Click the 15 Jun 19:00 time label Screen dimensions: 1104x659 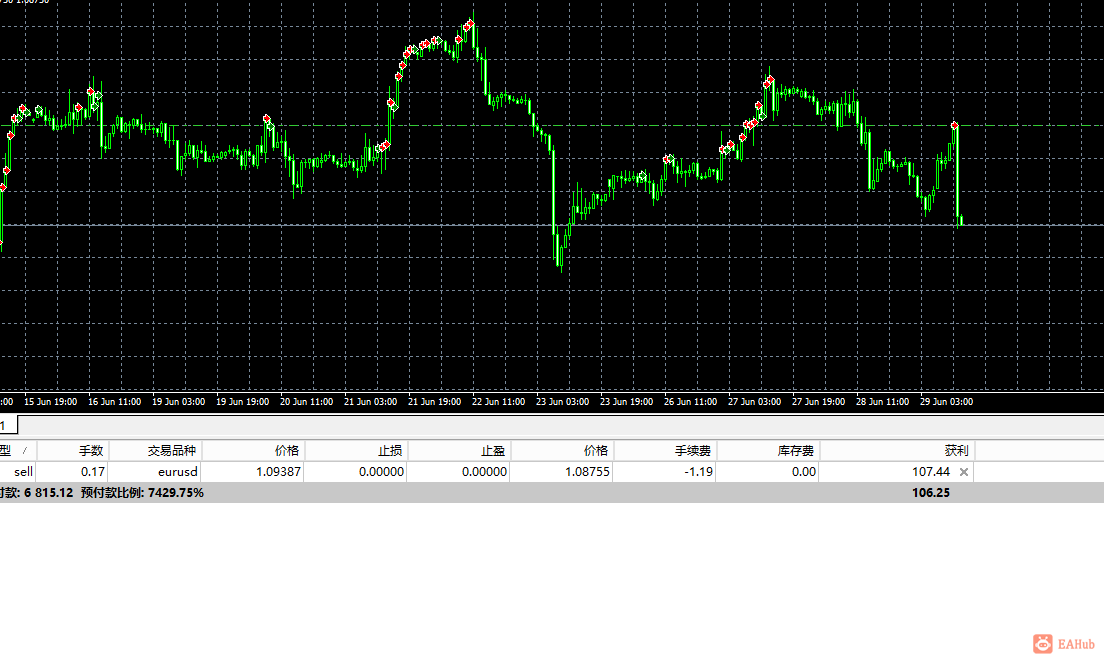[x=51, y=402]
